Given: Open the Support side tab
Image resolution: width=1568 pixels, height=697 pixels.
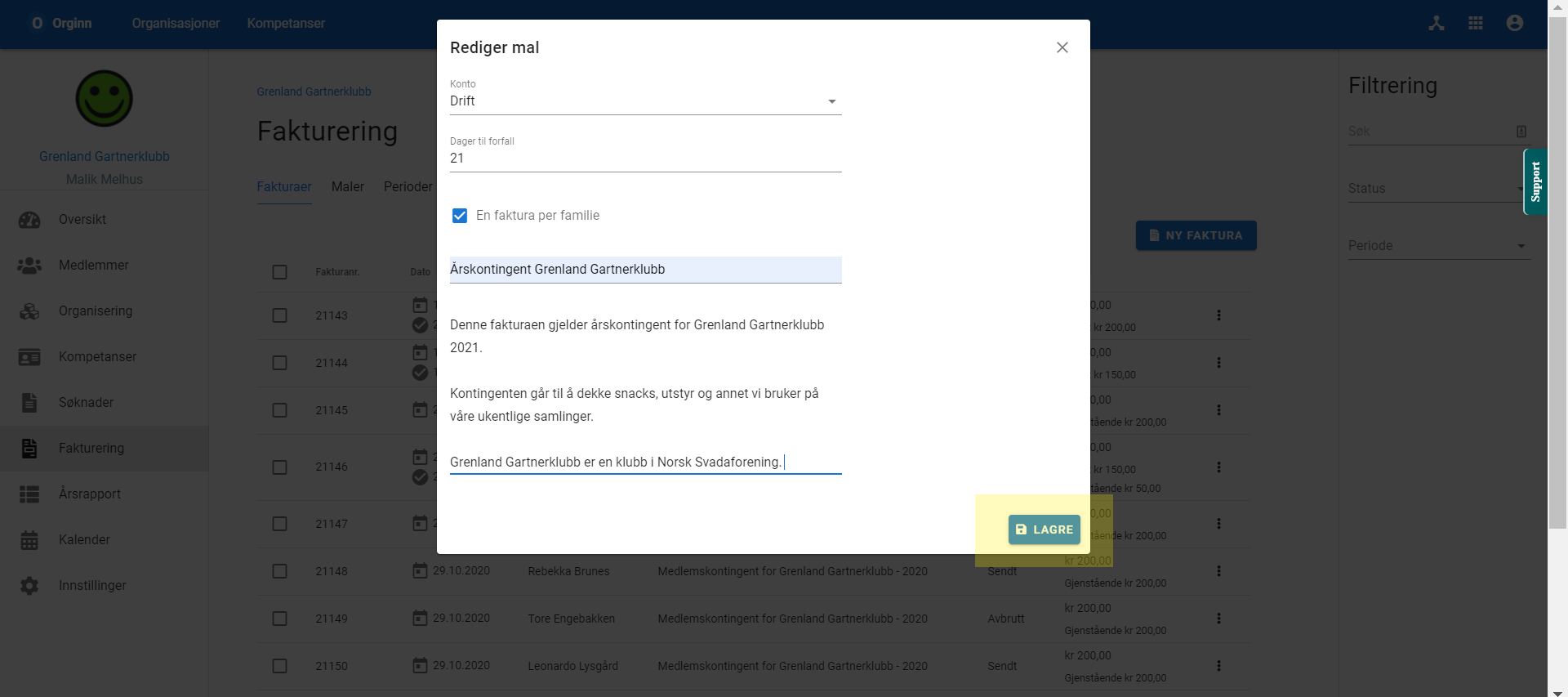Looking at the screenshot, I should click(1535, 182).
